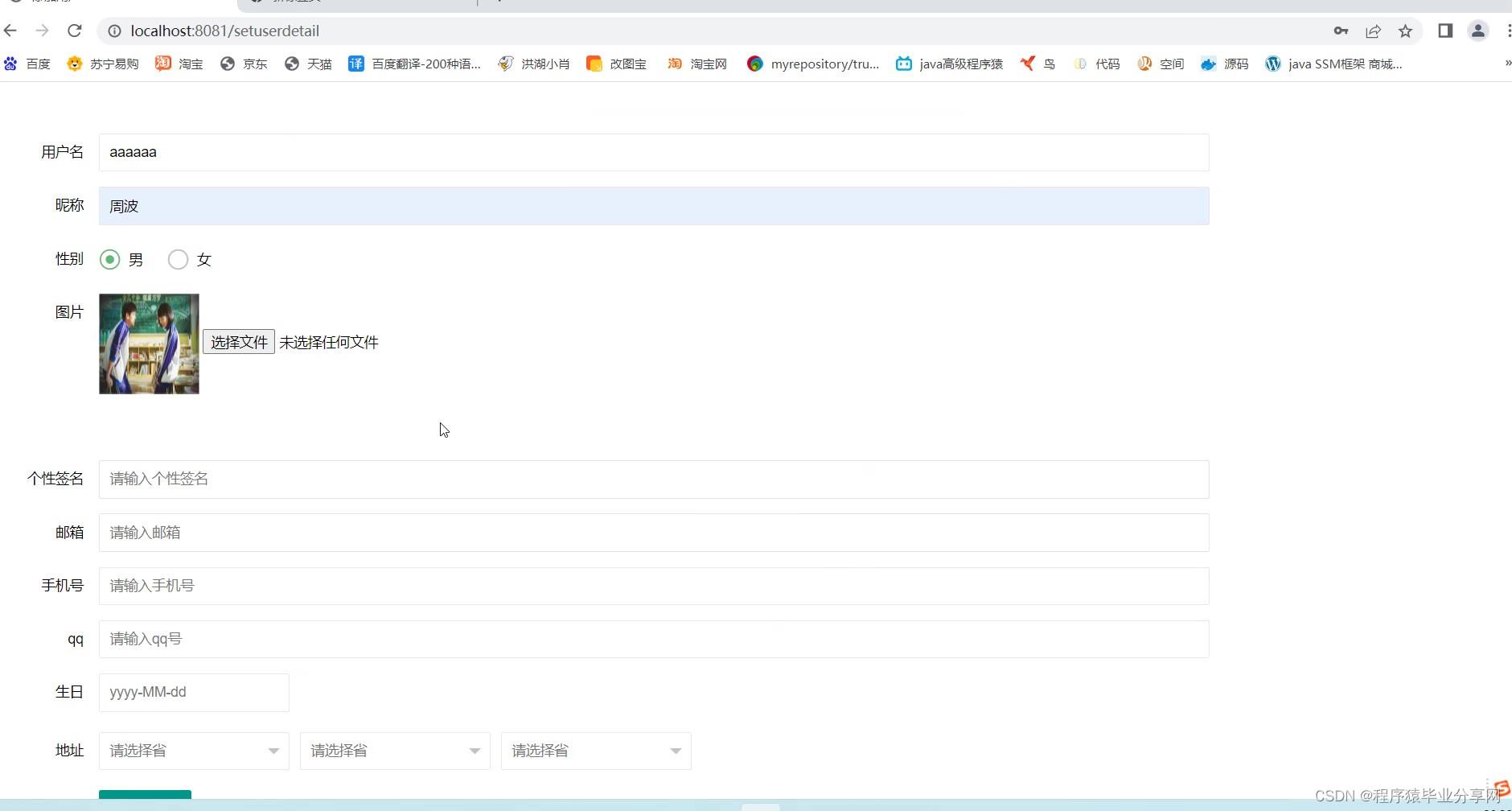
Task: Open myrepository bookmark
Action: click(x=813, y=64)
